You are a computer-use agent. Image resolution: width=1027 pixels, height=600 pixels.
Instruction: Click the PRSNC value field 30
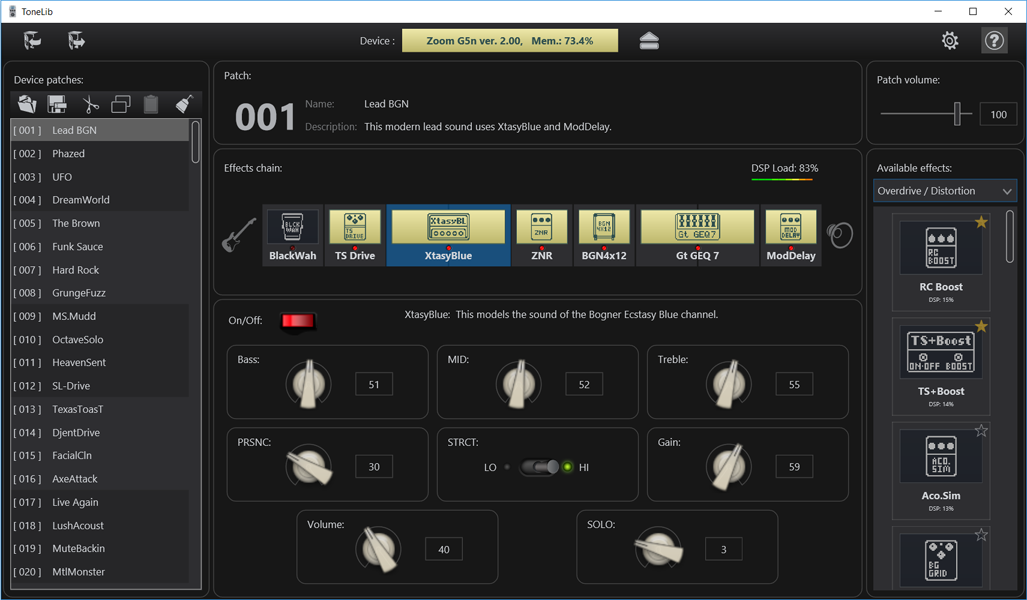pos(374,467)
